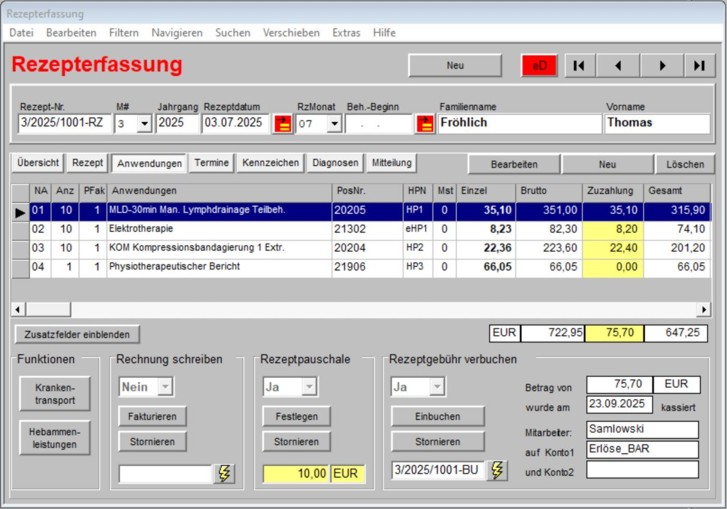Screen dimensions: 727x509
Task: Open calendar icon next to Beh.-Beginn
Action: click(425, 124)
